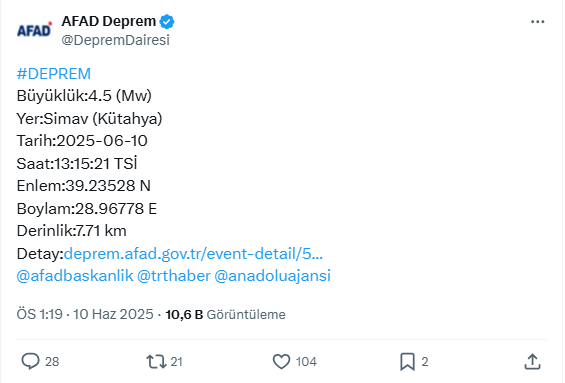The width and height of the screenshot is (565, 383).
Task: Click the @DepremDairesi handle
Action: pyautogui.click(x=115, y=40)
